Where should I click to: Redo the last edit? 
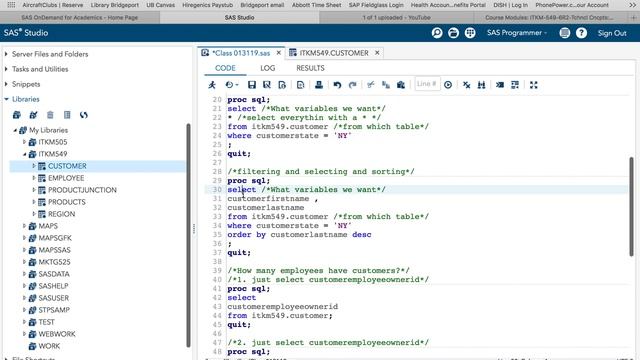point(353,85)
